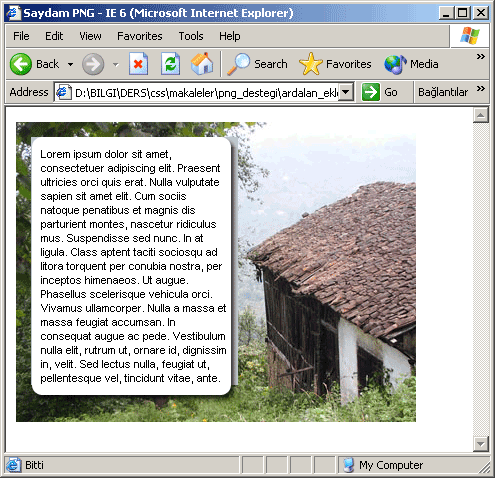Viewport: 495px width, 478px height.
Task: Go to the Home page icon
Action: click(202, 64)
